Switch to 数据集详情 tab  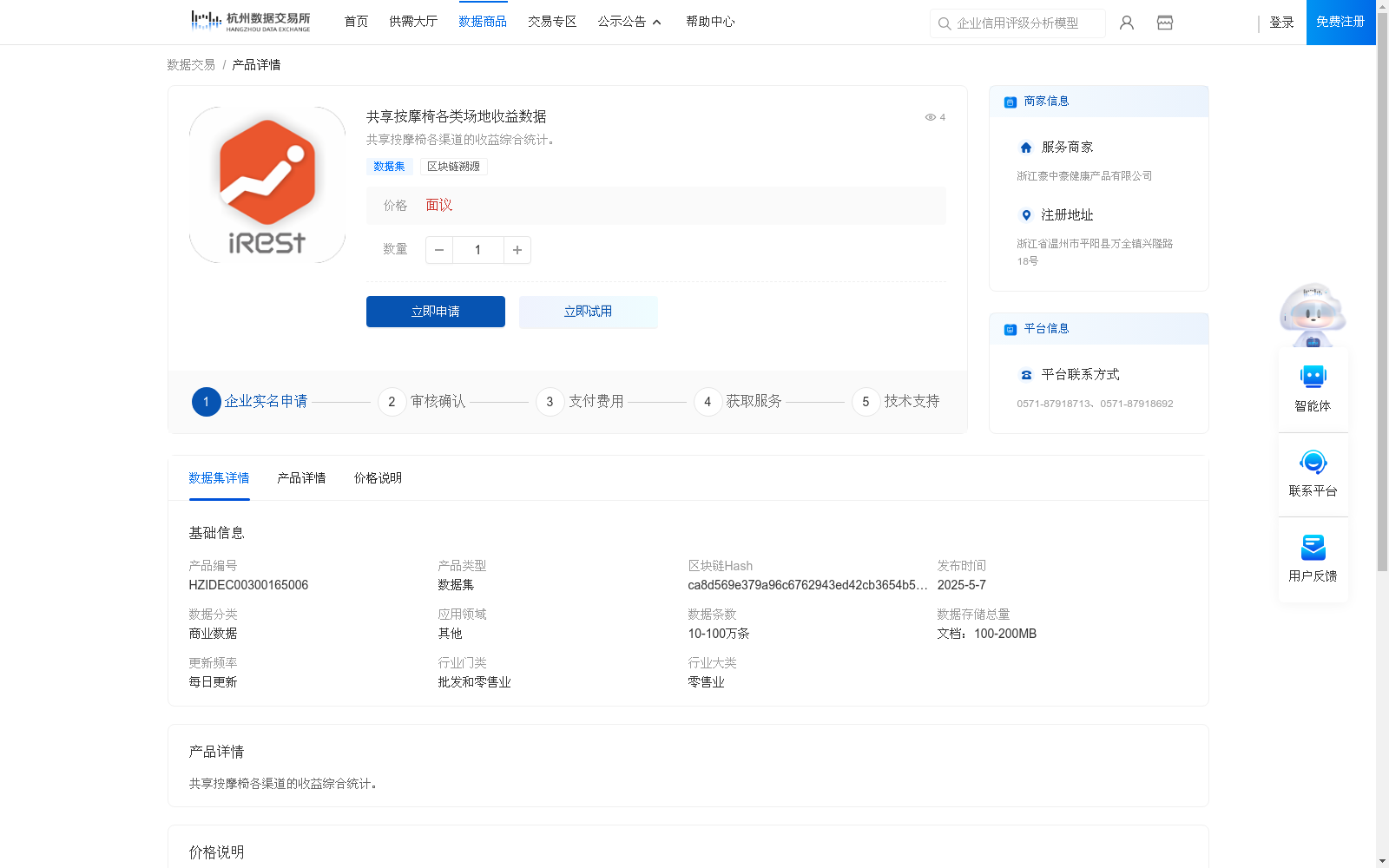click(x=219, y=478)
